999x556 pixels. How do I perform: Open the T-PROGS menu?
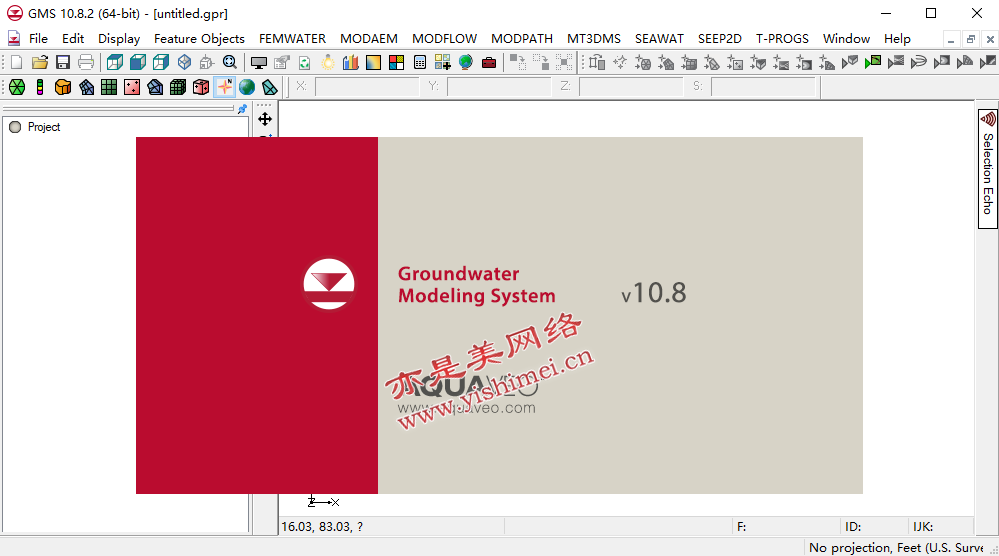tap(782, 39)
